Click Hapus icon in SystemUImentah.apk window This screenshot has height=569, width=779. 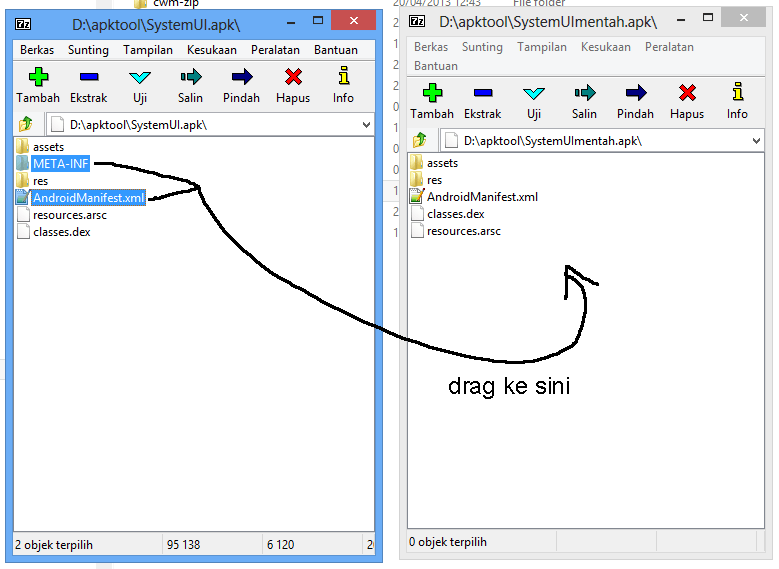[x=687, y=93]
